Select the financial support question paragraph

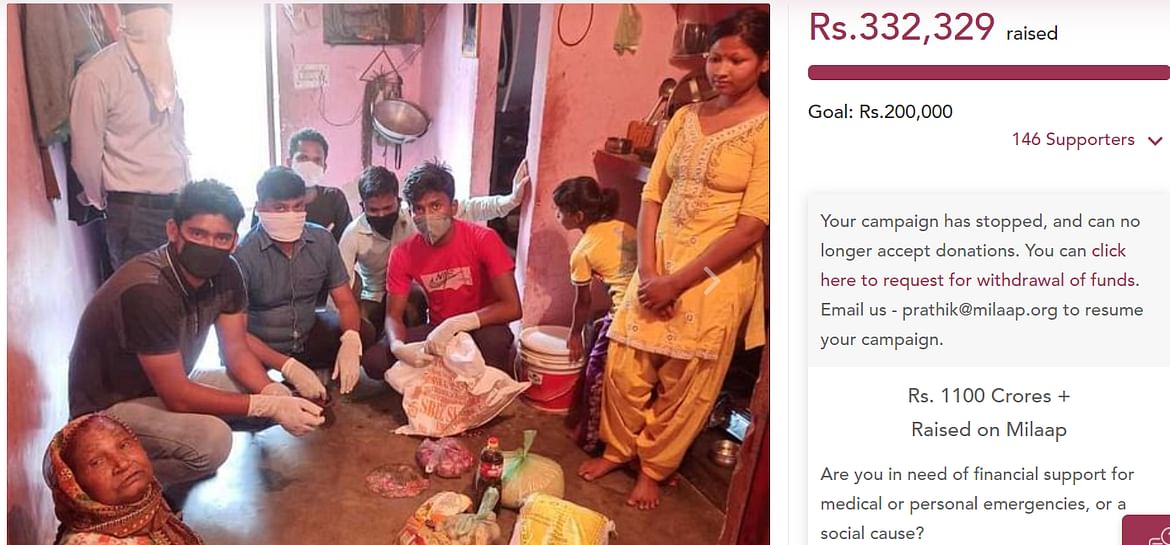pos(977,504)
